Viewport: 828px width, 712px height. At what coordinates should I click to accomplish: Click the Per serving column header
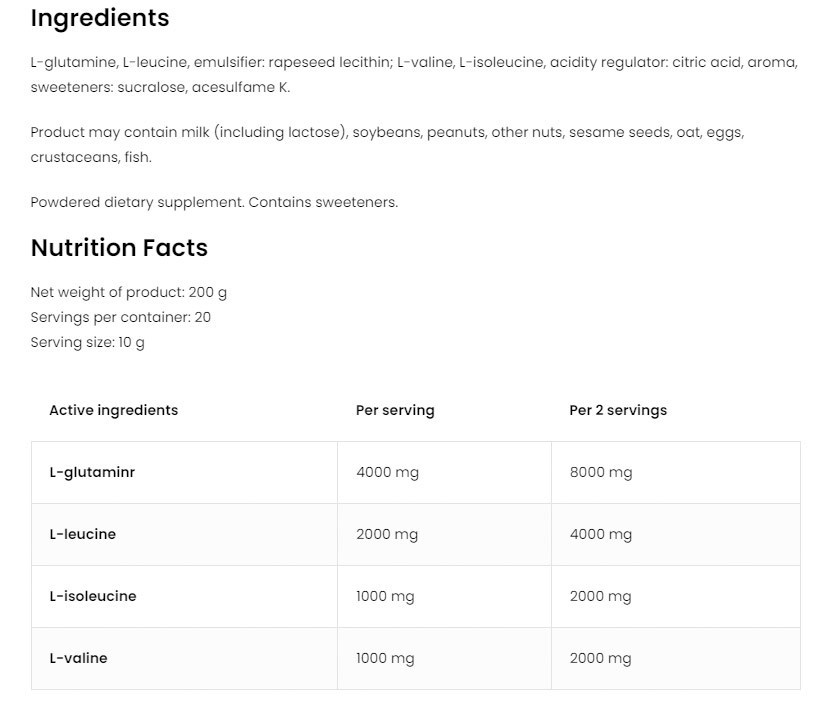click(395, 410)
